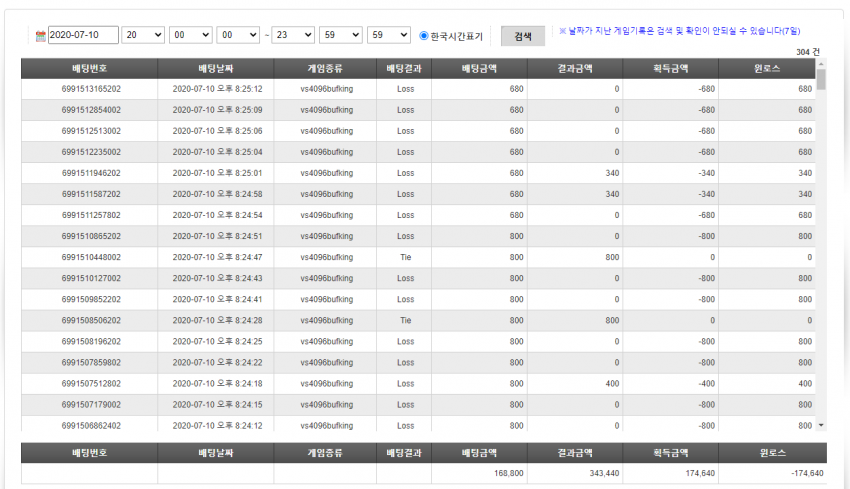Open the last end-second dropdown showing 59

(x=389, y=35)
